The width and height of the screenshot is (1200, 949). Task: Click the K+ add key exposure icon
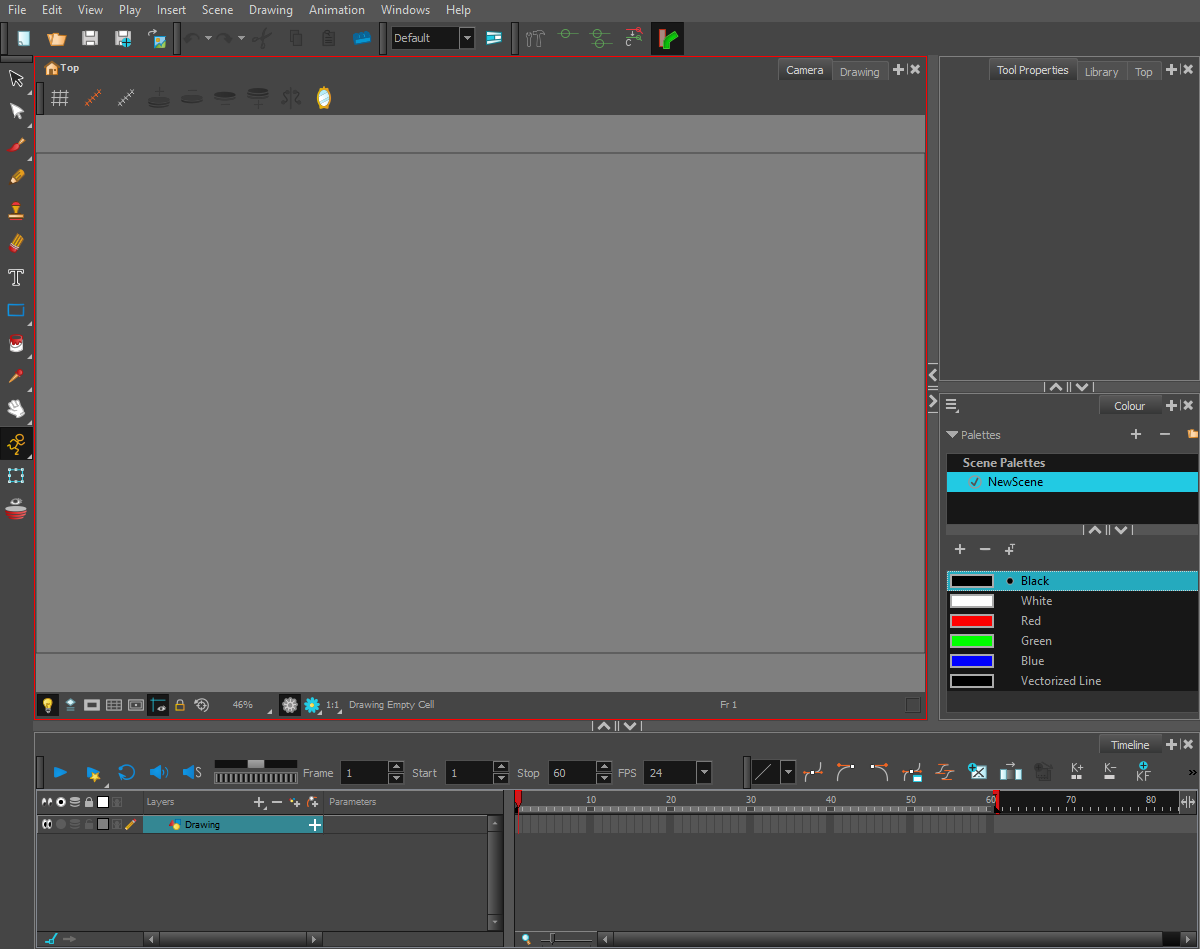1077,771
